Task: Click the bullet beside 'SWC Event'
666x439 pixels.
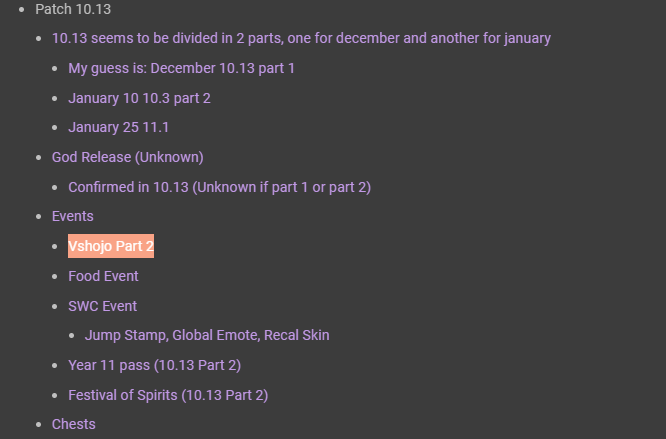Action: [x=55, y=306]
